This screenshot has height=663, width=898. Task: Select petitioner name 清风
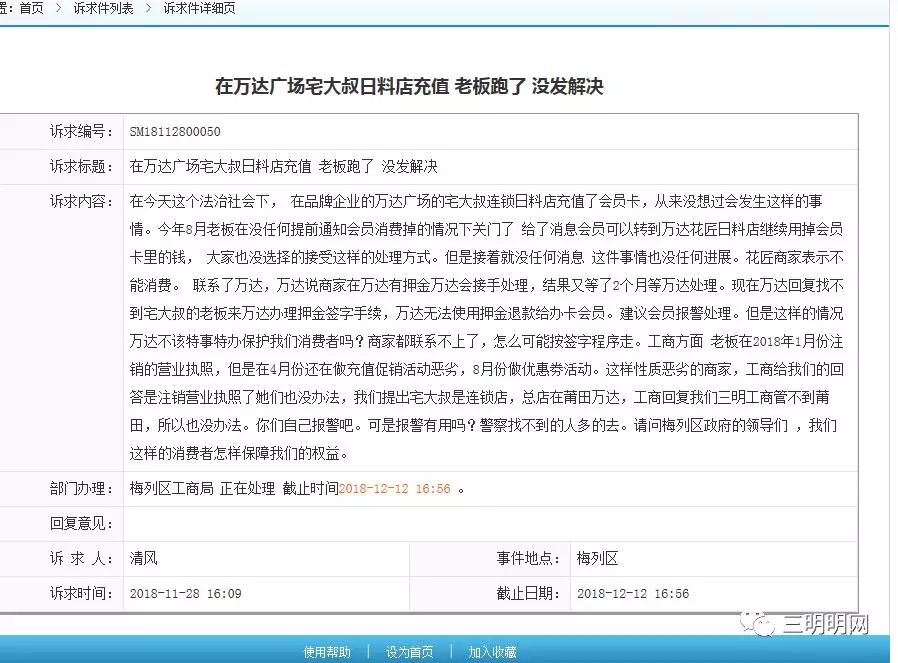[x=144, y=558]
